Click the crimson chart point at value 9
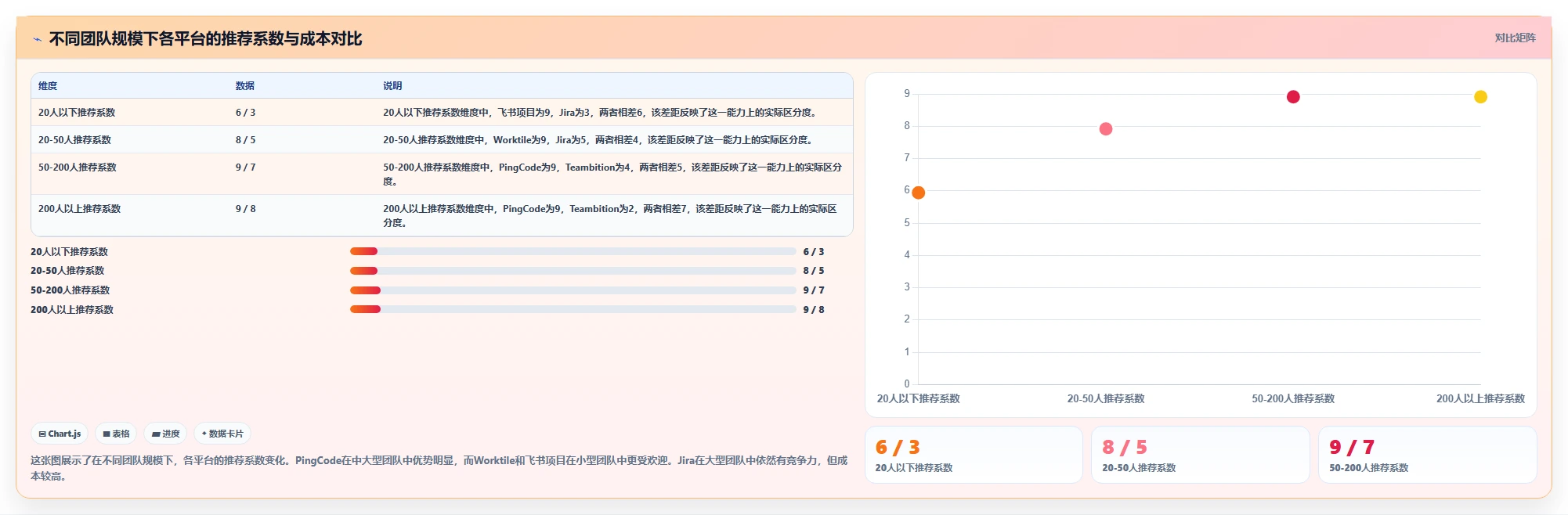This screenshot has width=1568, height=515. pos(1293,97)
